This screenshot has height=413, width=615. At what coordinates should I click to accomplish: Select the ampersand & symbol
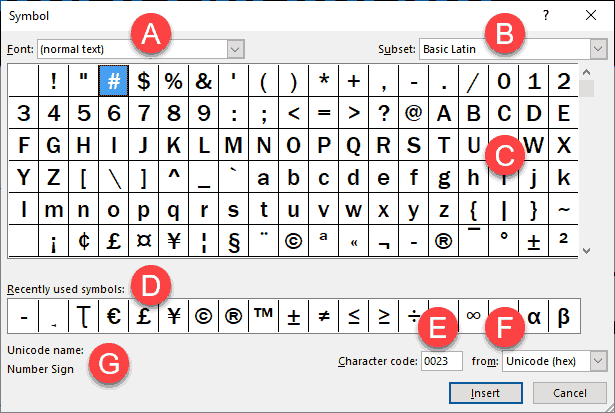tap(204, 81)
